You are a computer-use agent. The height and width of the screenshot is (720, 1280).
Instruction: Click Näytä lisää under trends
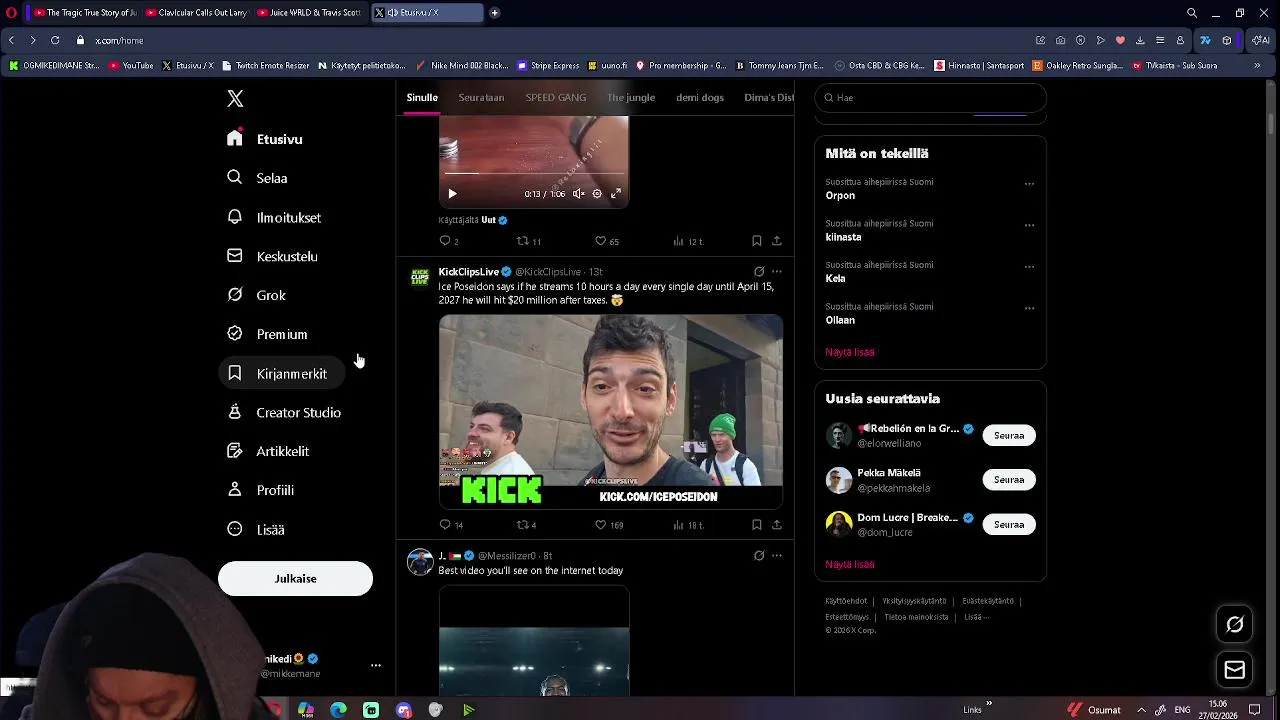(x=850, y=352)
